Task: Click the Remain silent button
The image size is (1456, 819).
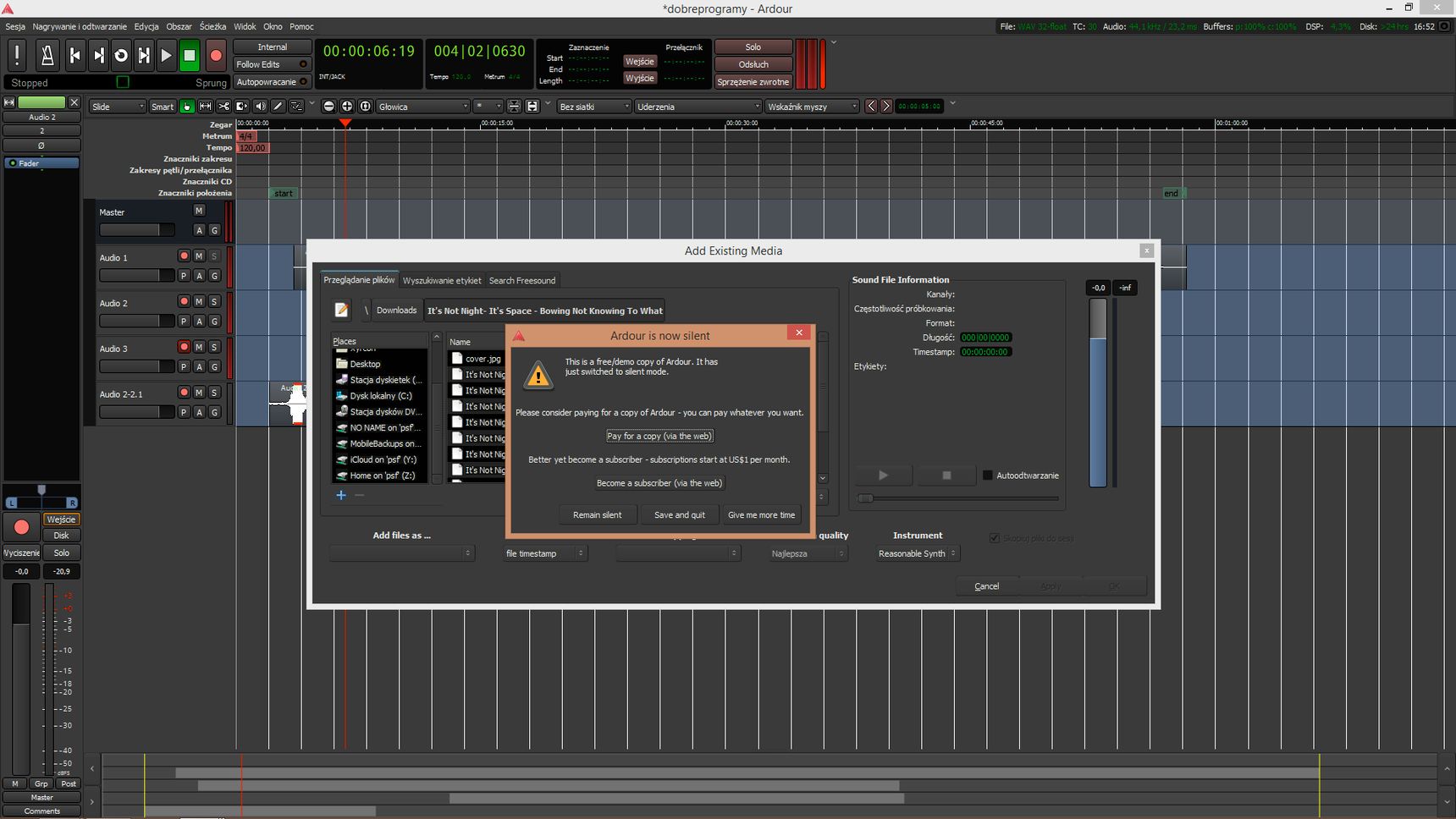Action: pos(598,514)
